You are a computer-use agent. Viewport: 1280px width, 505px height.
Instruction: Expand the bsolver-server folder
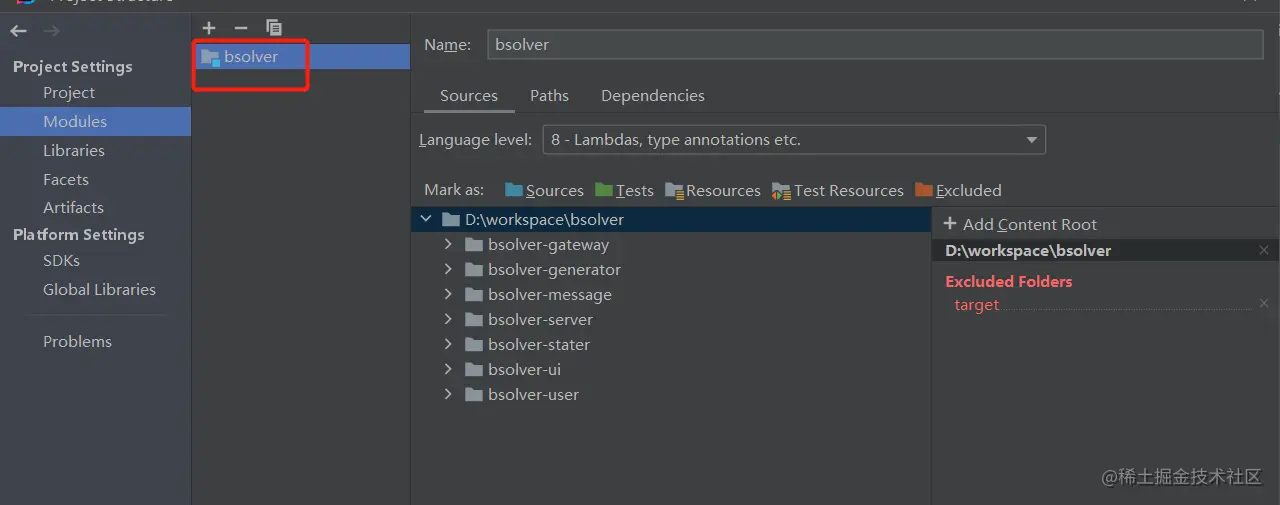(x=449, y=319)
